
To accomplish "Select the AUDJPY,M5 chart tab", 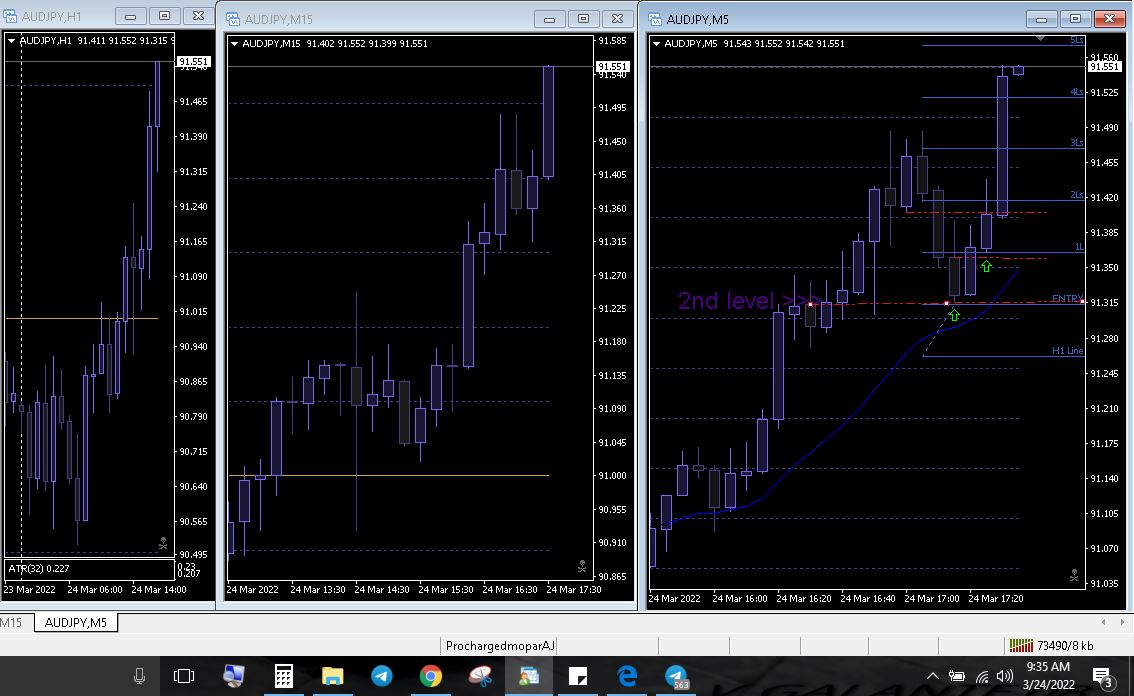I will pyautogui.click(x=76, y=622).
